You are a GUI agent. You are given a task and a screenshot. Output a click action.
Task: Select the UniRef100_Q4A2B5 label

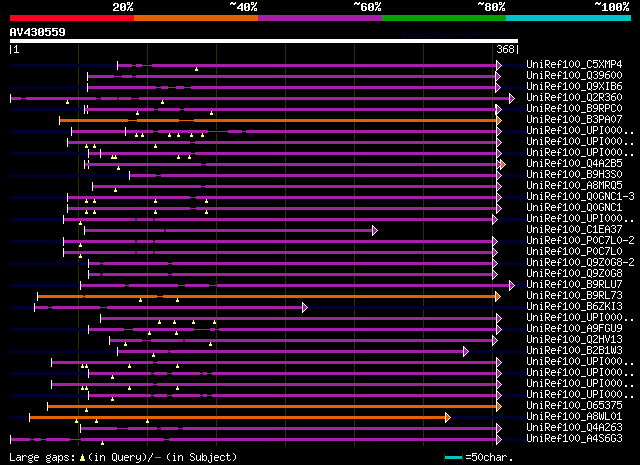point(574,163)
